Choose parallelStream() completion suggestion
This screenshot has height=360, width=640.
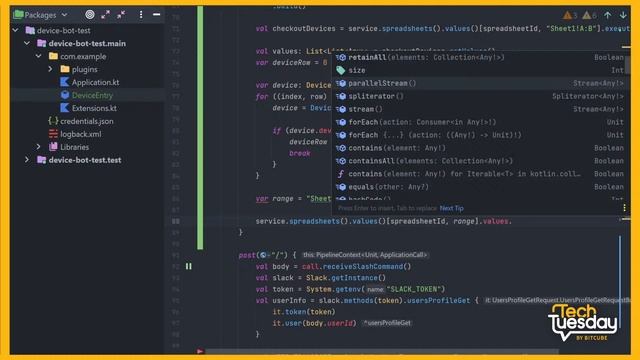479,83
